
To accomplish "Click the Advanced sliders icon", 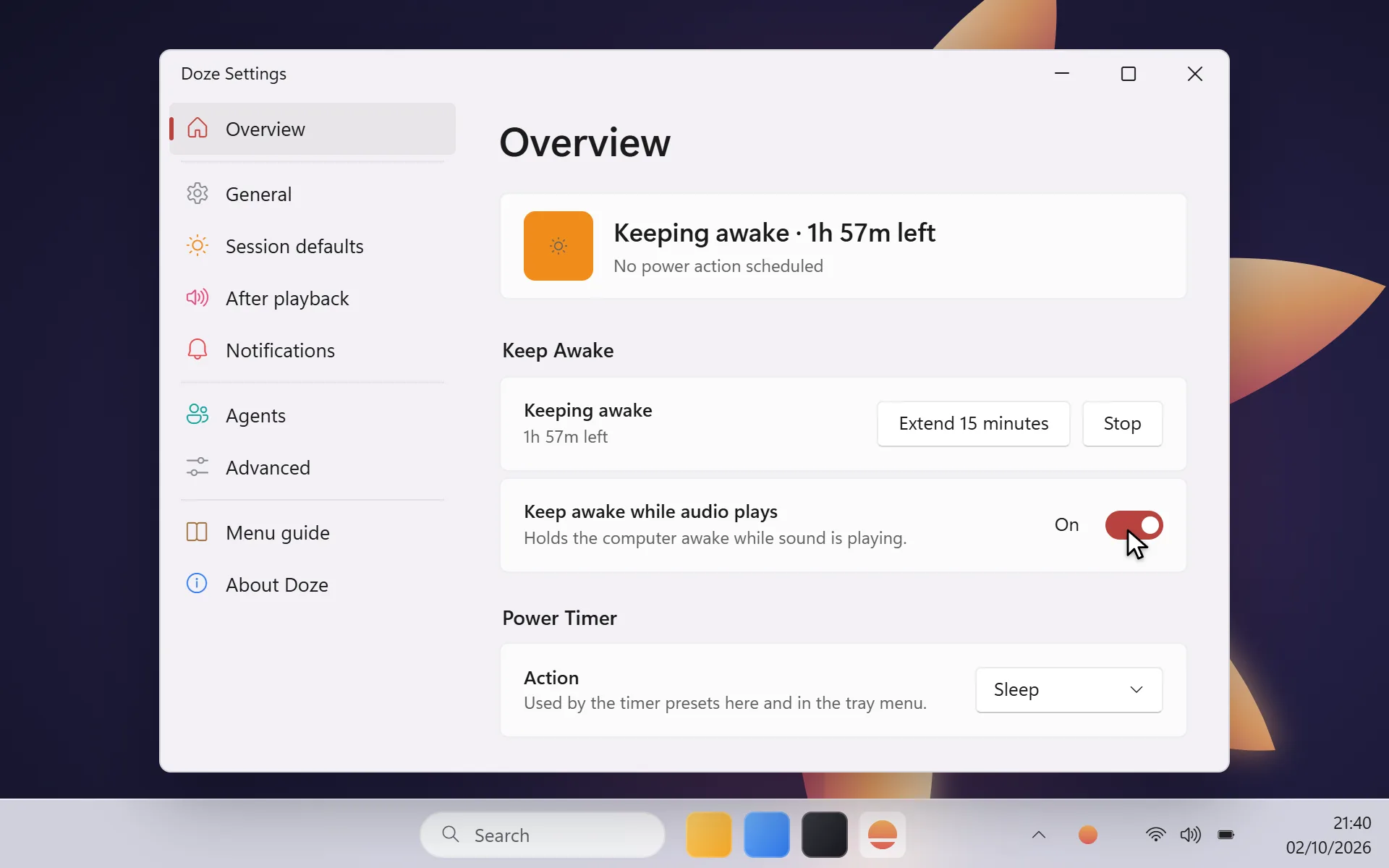I will pyautogui.click(x=197, y=467).
